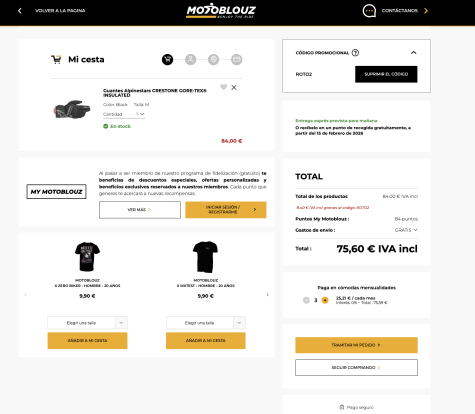
Task: Collapse the Código Promocional section
Action: point(414,53)
